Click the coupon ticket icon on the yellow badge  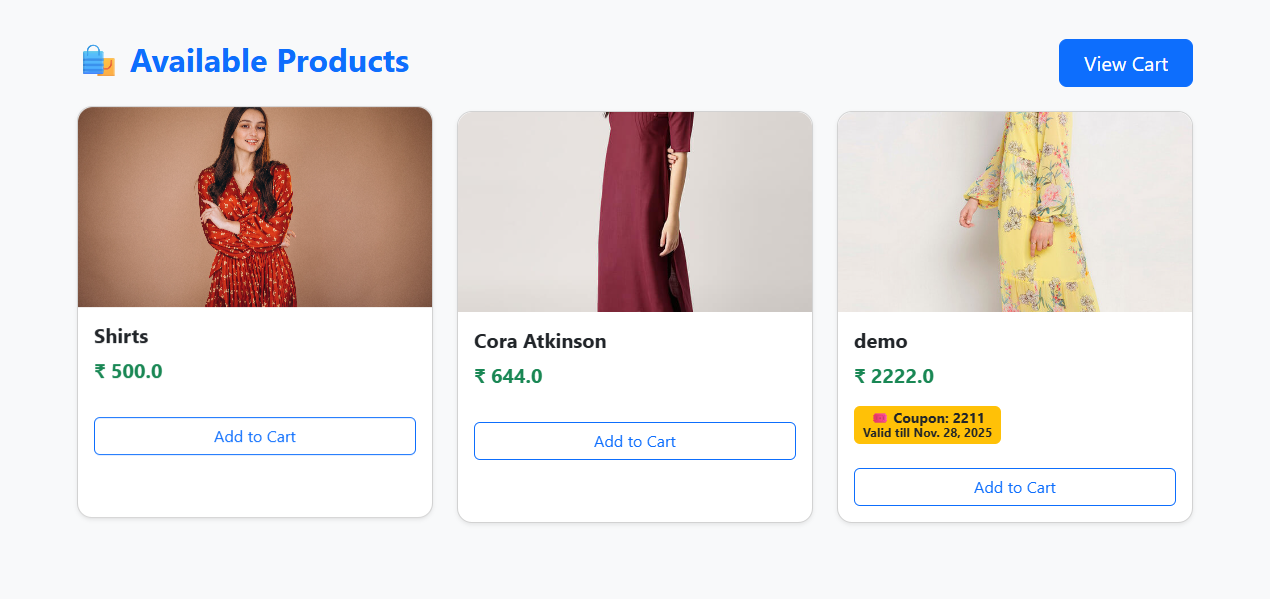(x=882, y=418)
